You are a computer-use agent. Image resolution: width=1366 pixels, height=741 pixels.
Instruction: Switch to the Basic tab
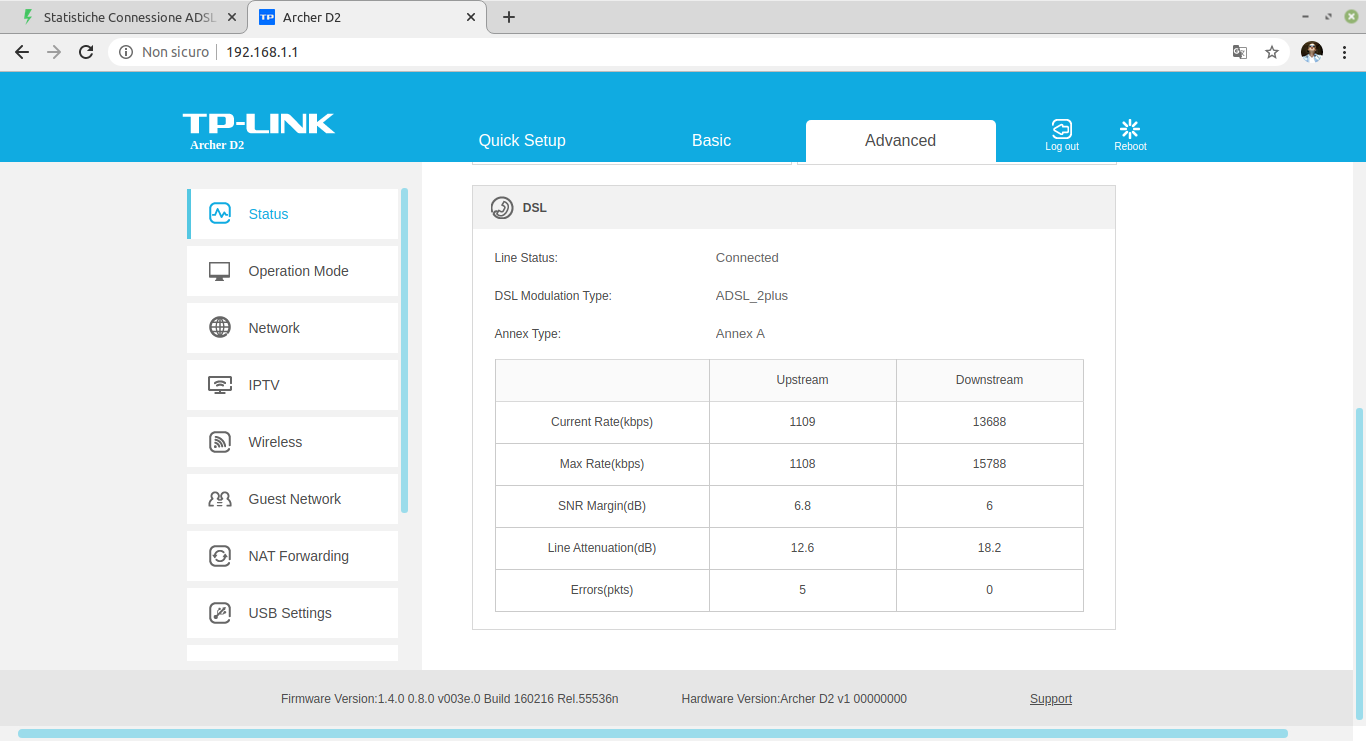click(711, 141)
